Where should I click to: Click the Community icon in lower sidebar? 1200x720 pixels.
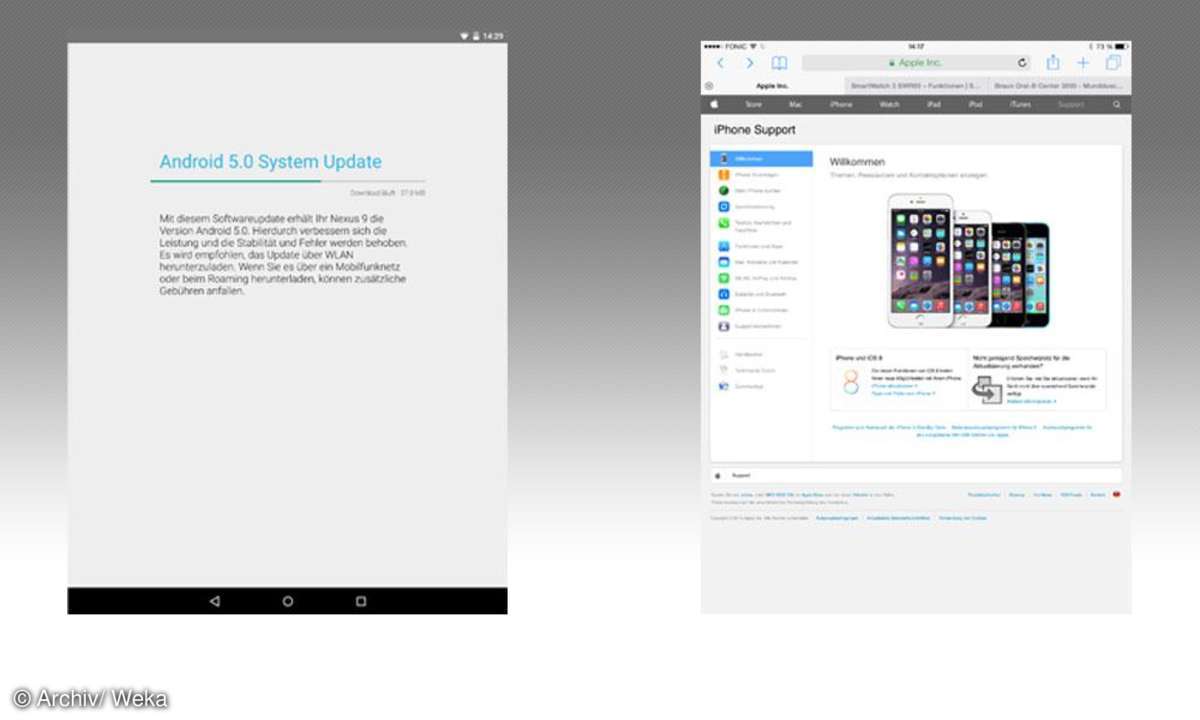tap(724, 386)
